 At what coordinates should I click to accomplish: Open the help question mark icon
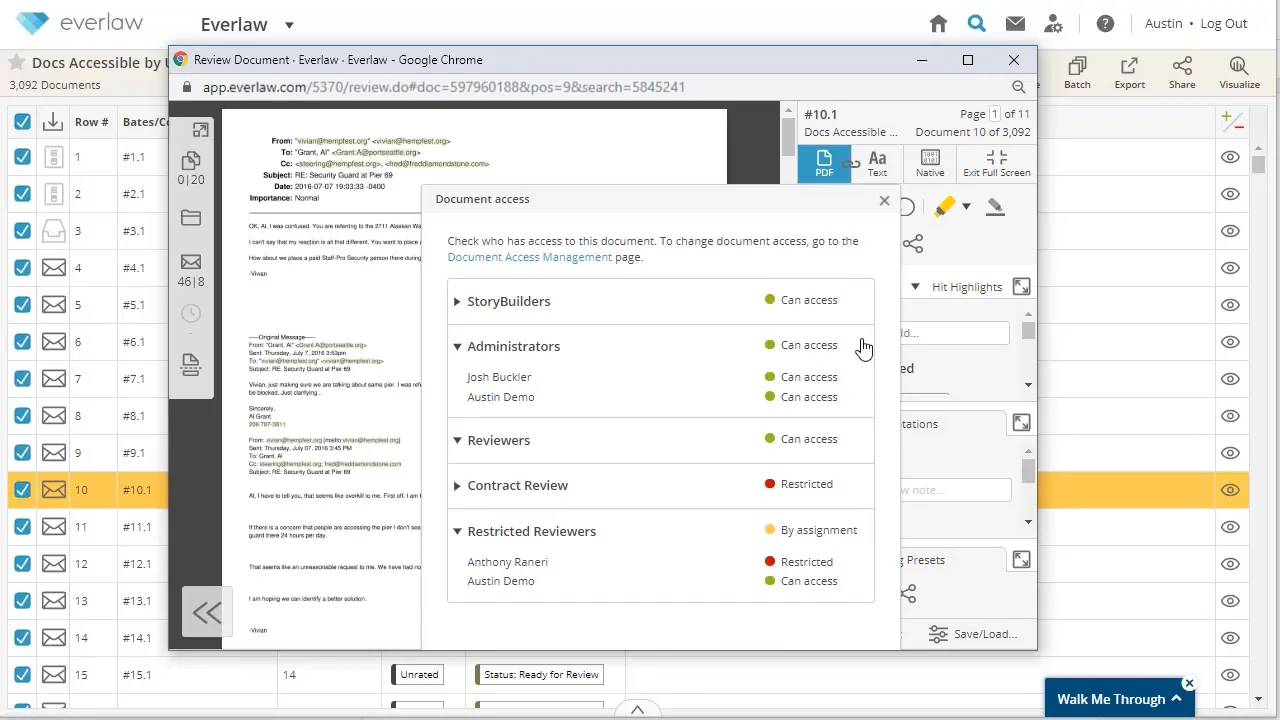(x=1105, y=24)
